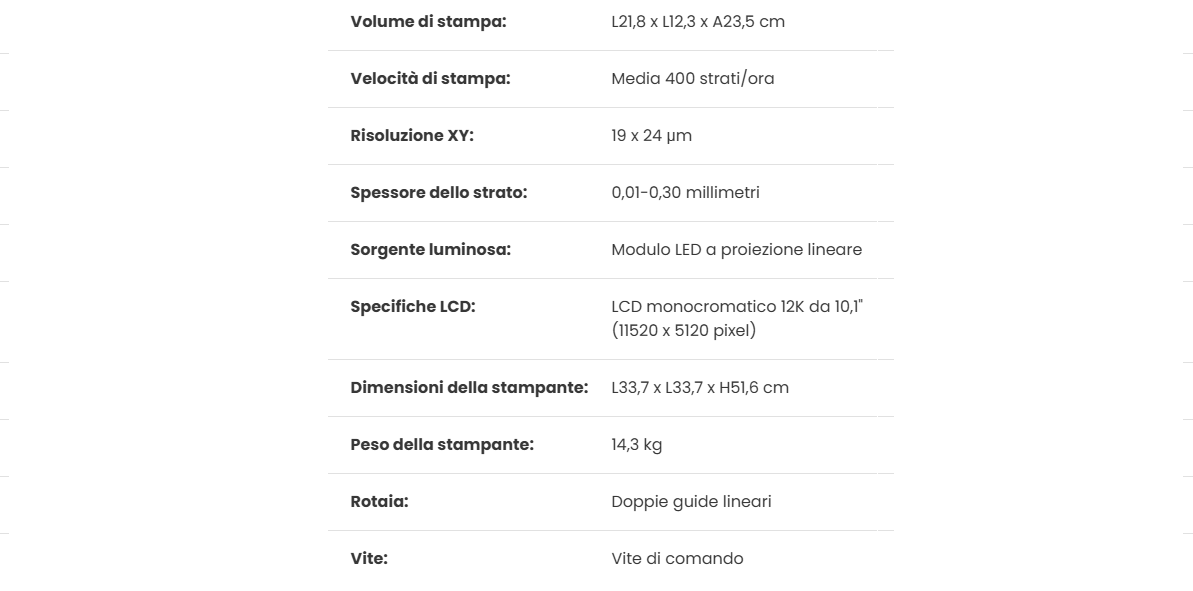Click the "Rotaia:" row label
1193x591 pixels.
(379, 502)
